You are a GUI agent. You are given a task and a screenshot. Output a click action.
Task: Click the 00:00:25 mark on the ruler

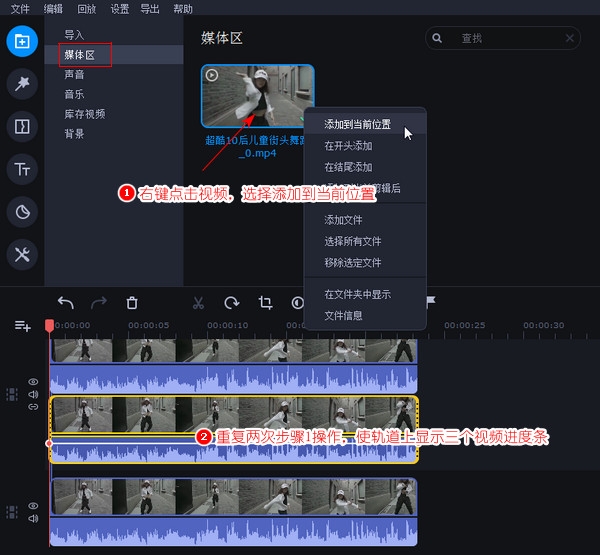pyautogui.click(x=465, y=325)
